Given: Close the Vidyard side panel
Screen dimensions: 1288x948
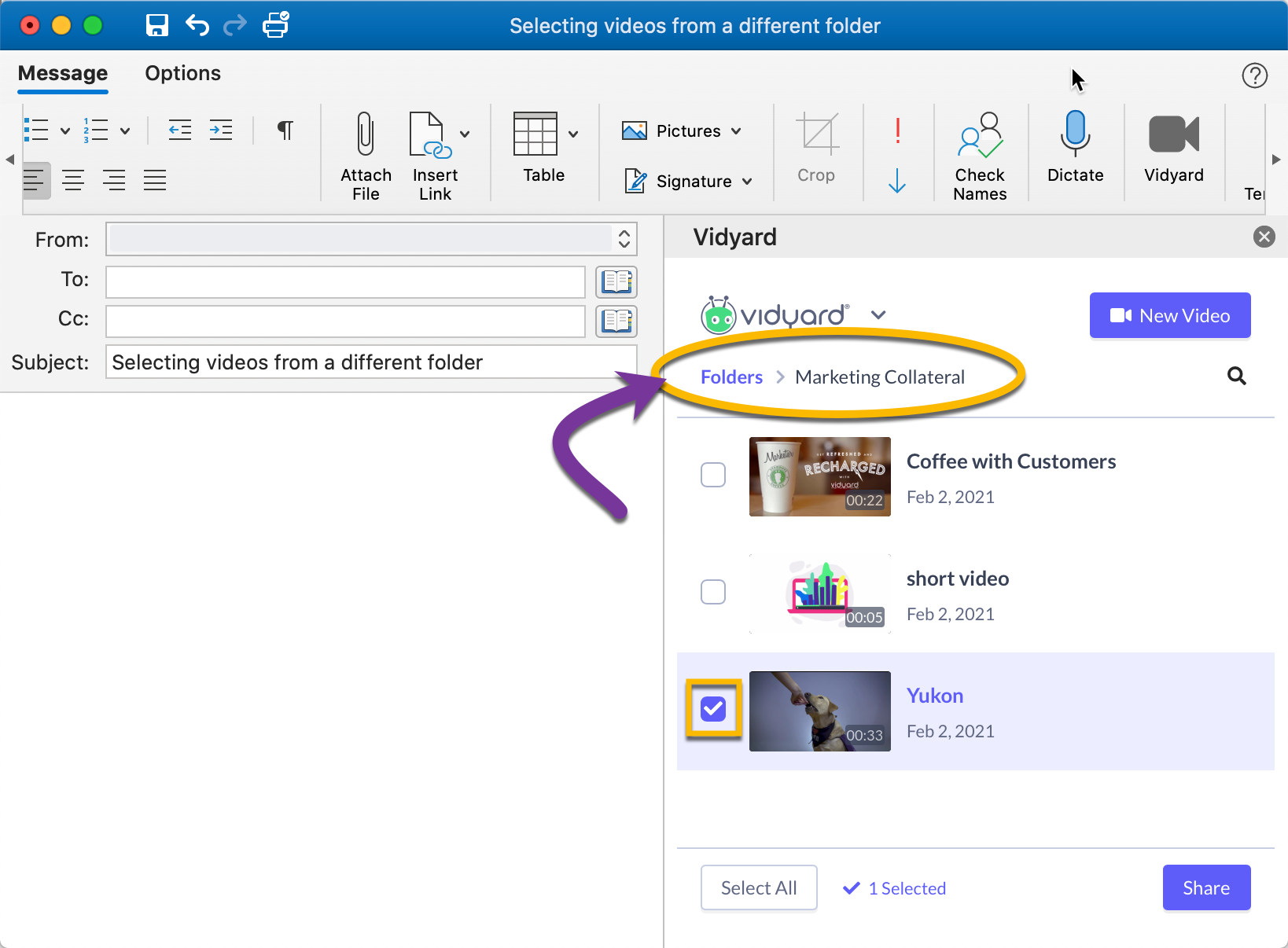Looking at the screenshot, I should click(x=1264, y=237).
